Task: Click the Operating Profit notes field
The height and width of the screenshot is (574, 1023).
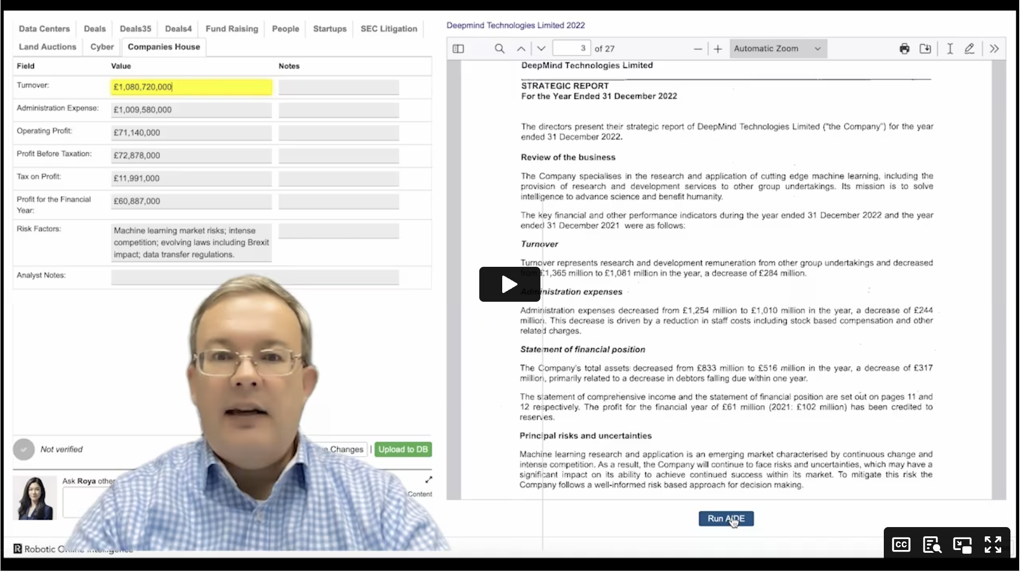Action: coord(340,133)
